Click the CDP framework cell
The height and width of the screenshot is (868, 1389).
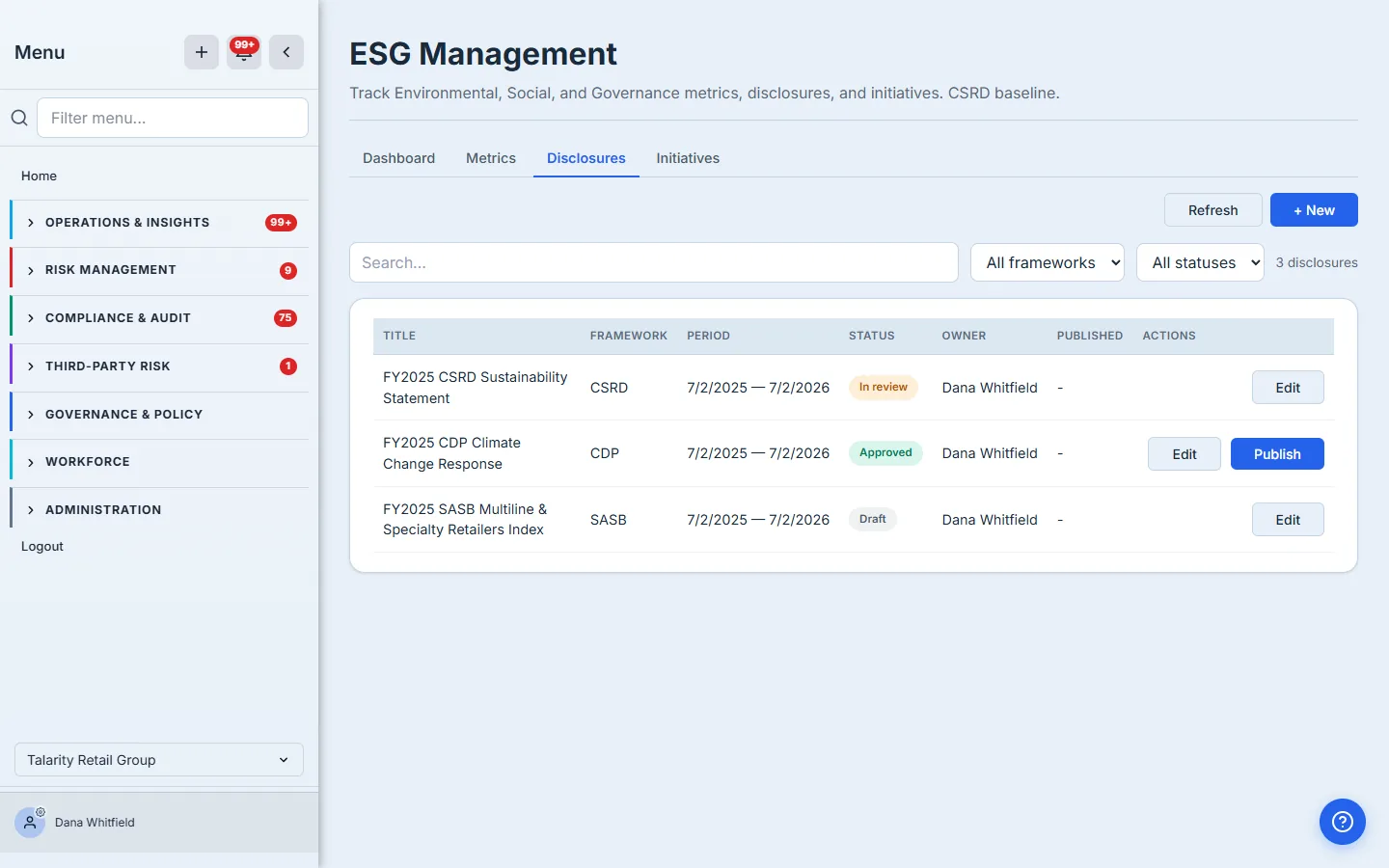point(605,453)
